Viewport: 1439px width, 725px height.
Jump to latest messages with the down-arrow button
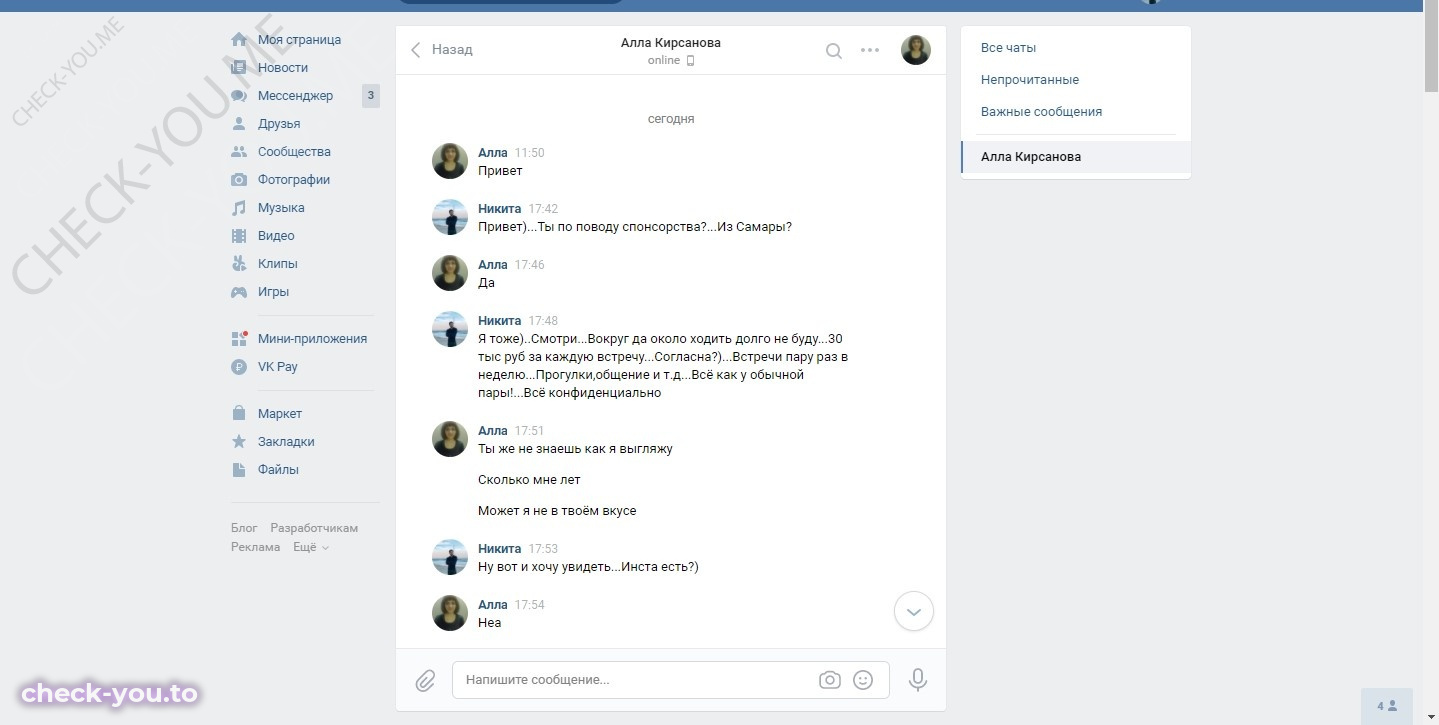pos(914,611)
